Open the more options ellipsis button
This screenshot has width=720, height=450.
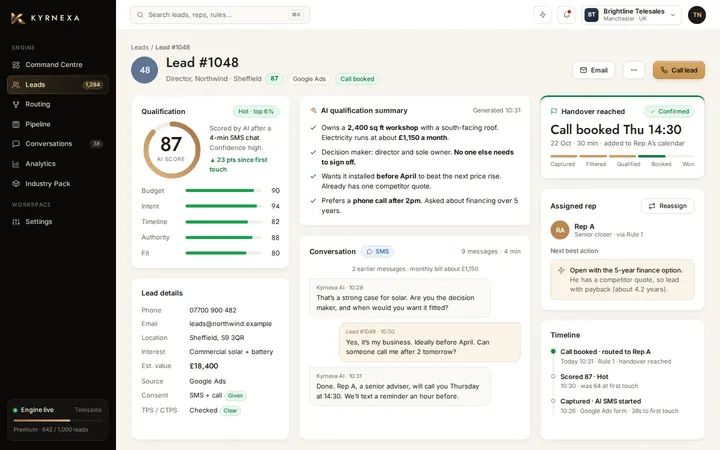tap(634, 70)
